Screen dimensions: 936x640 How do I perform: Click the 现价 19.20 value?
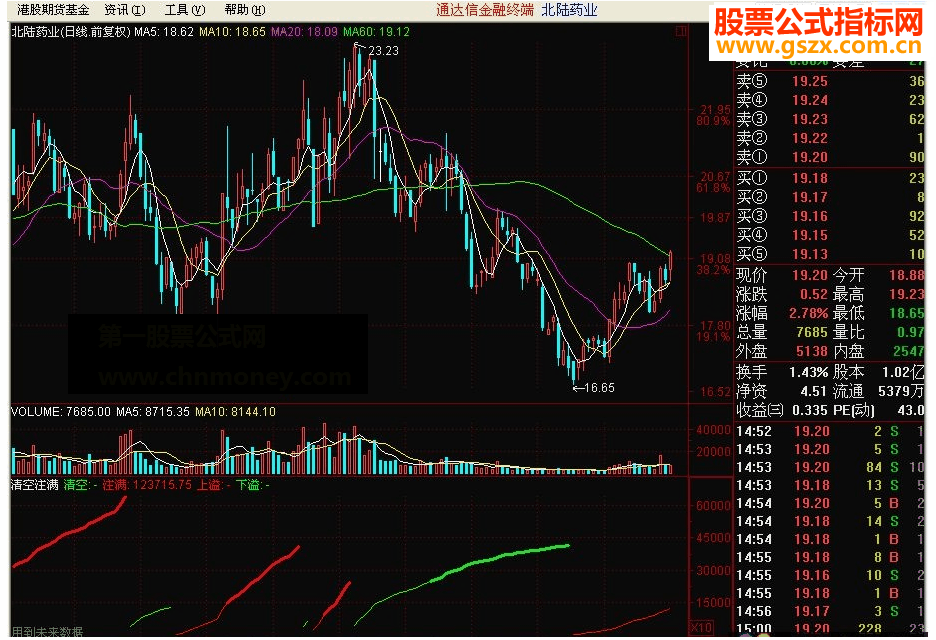tap(810, 275)
